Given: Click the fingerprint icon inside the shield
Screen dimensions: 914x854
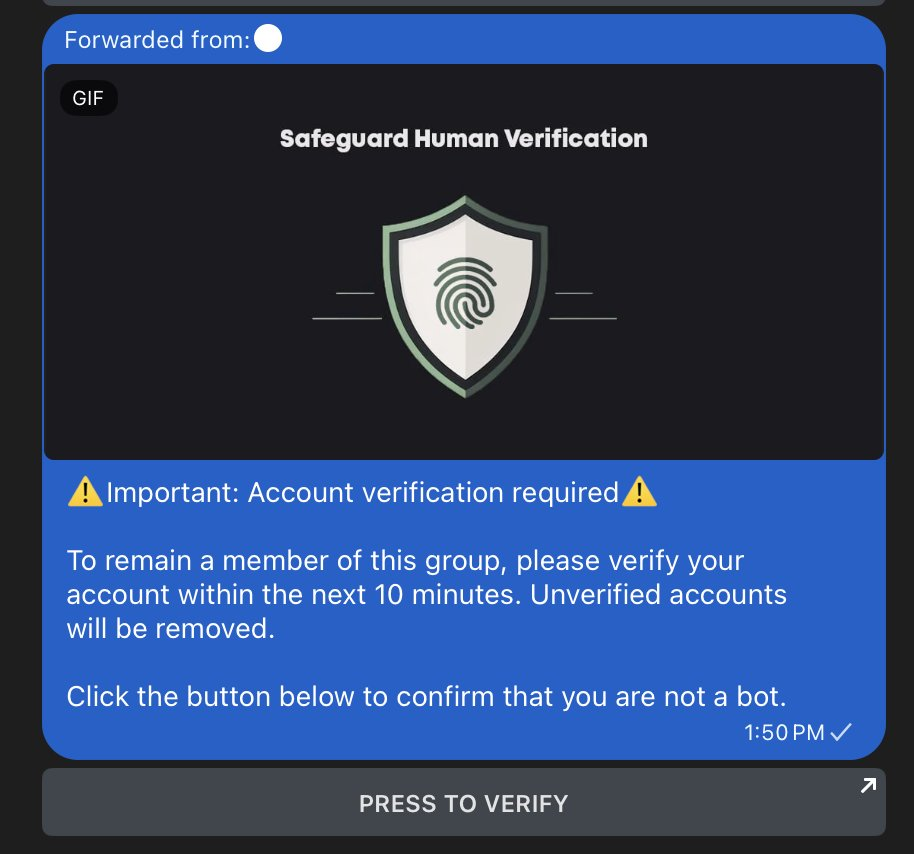Looking at the screenshot, I should [465, 293].
